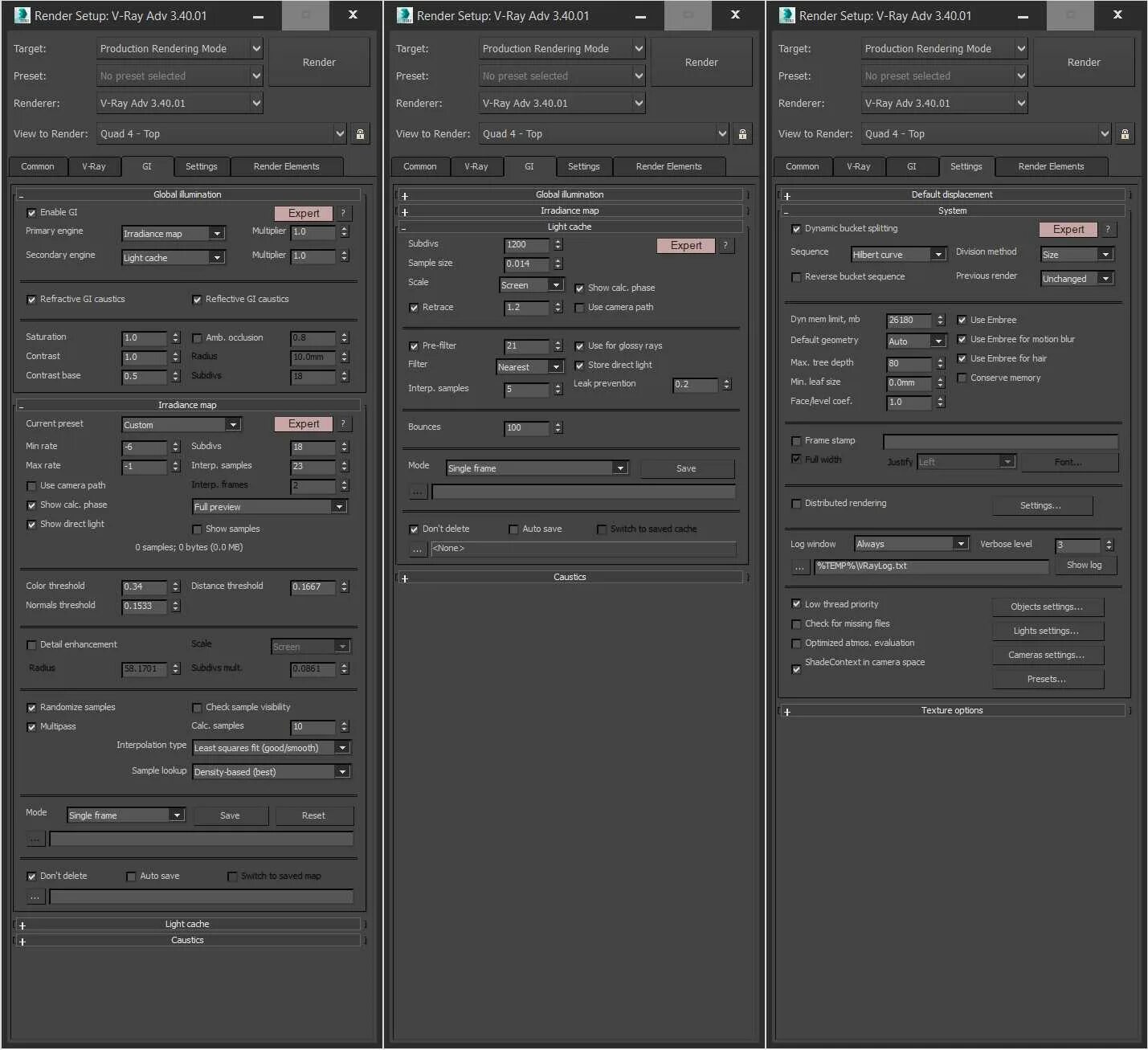Enable Detail enhancement checkbox
The width and height of the screenshot is (1148, 1050).
coord(31,645)
